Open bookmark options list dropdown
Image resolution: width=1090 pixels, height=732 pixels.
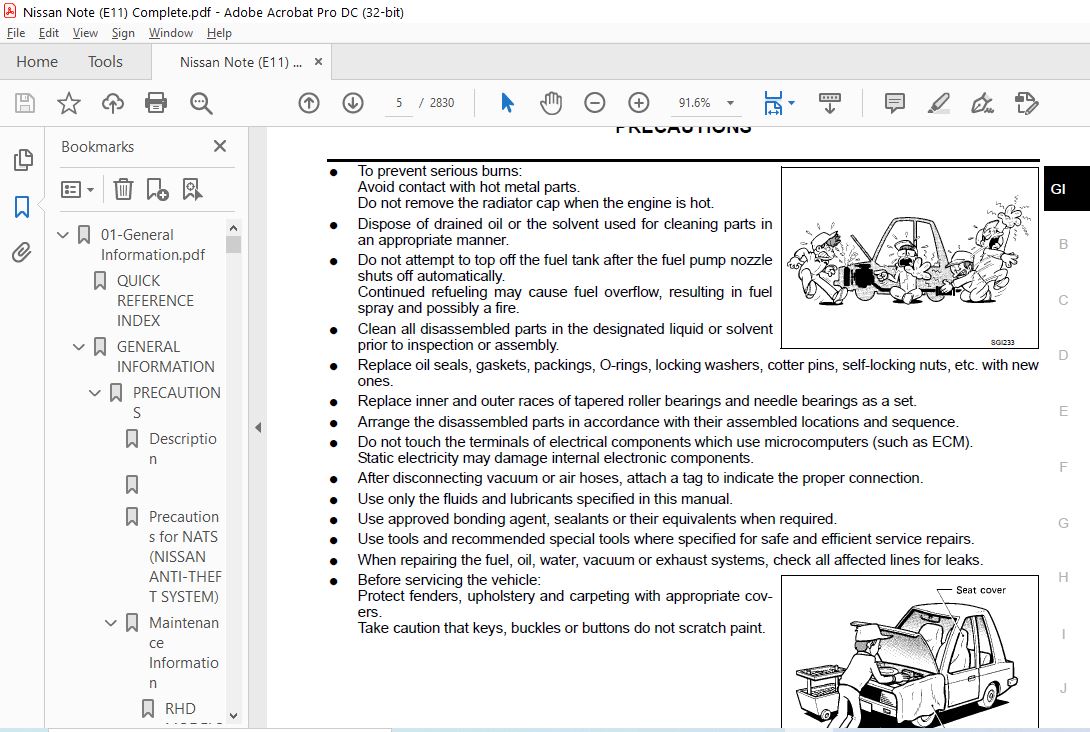pyautogui.click(x=77, y=189)
